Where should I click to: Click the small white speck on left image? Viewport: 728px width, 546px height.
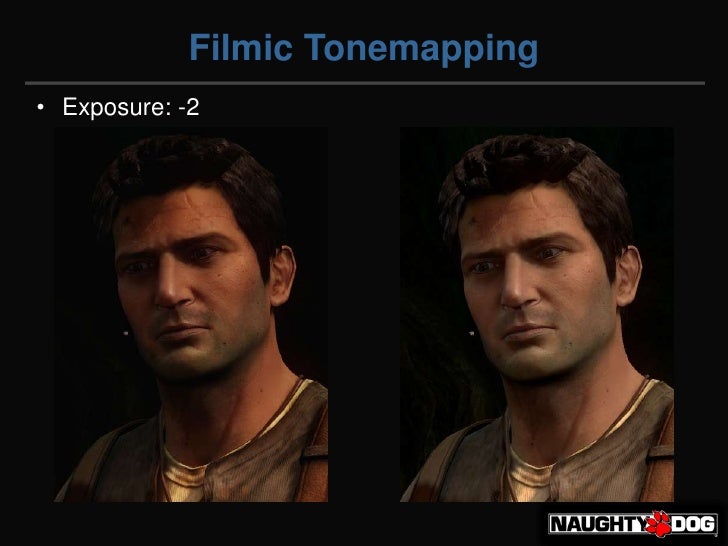[x=125, y=333]
